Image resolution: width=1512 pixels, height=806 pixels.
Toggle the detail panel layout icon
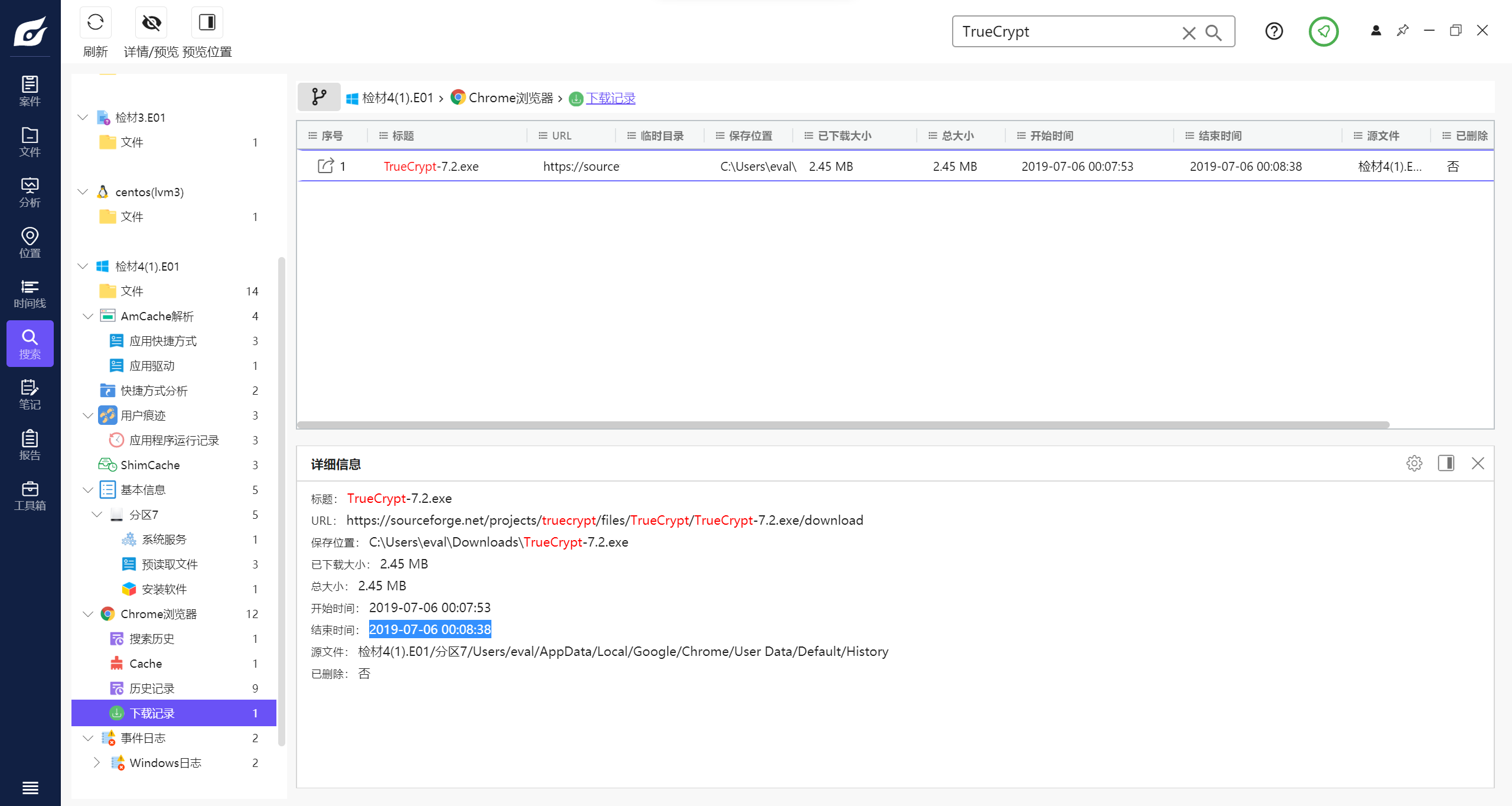[1446, 463]
